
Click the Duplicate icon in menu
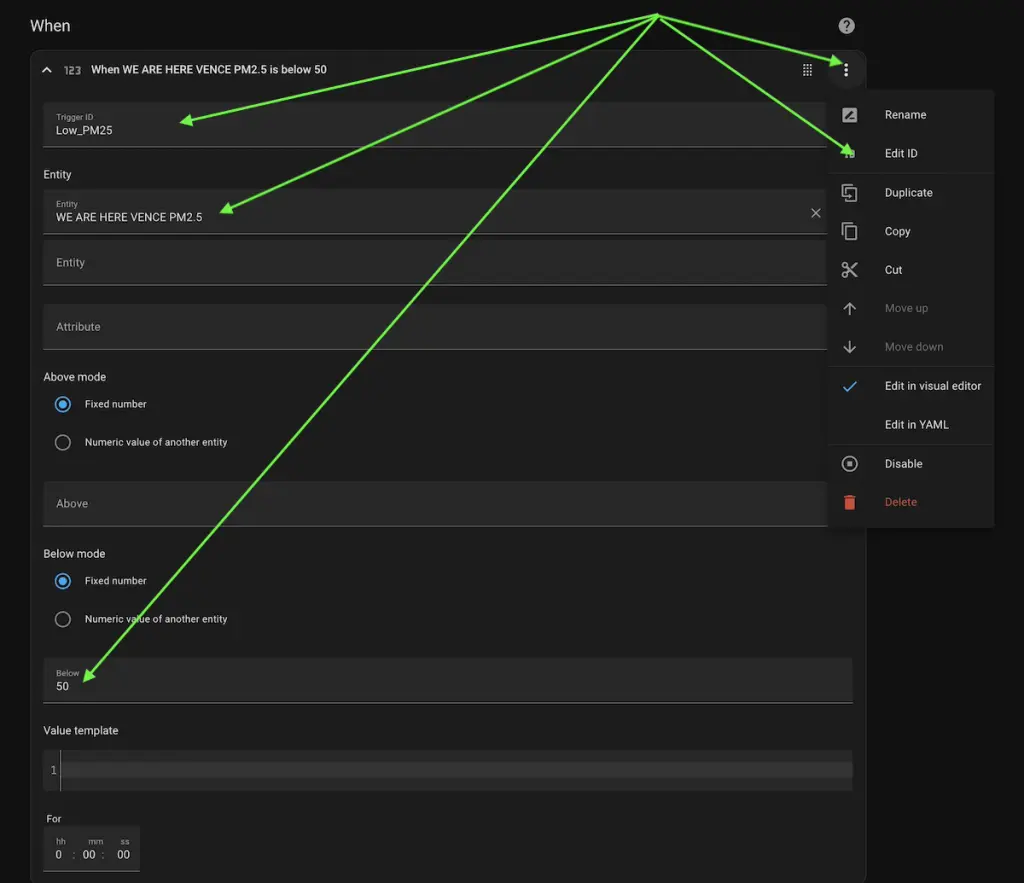coord(849,193)
